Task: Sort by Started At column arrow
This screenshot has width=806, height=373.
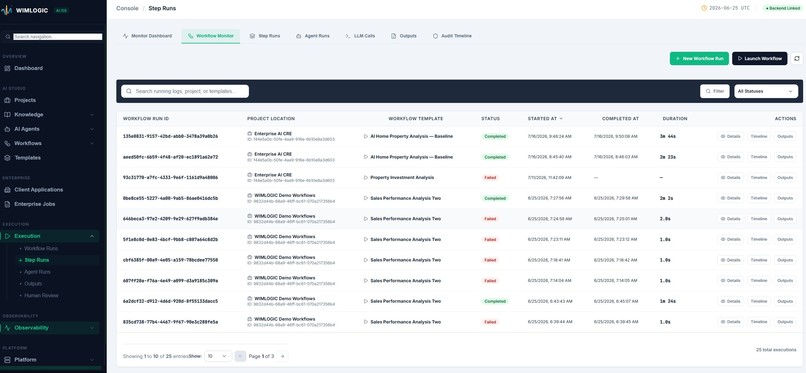Action: click(x=561, y=119)
